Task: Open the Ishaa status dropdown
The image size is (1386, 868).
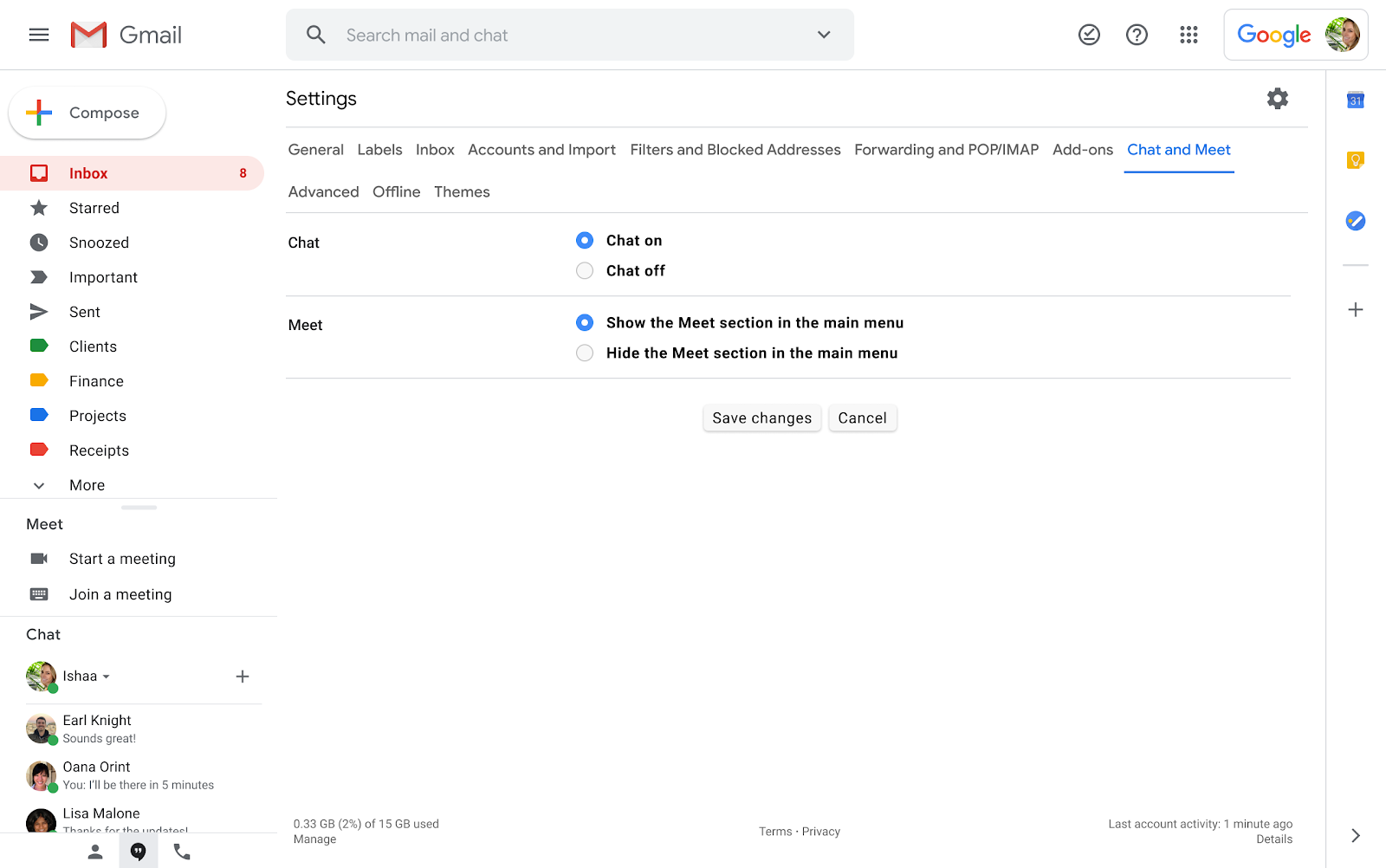Action: pos(106,677)
